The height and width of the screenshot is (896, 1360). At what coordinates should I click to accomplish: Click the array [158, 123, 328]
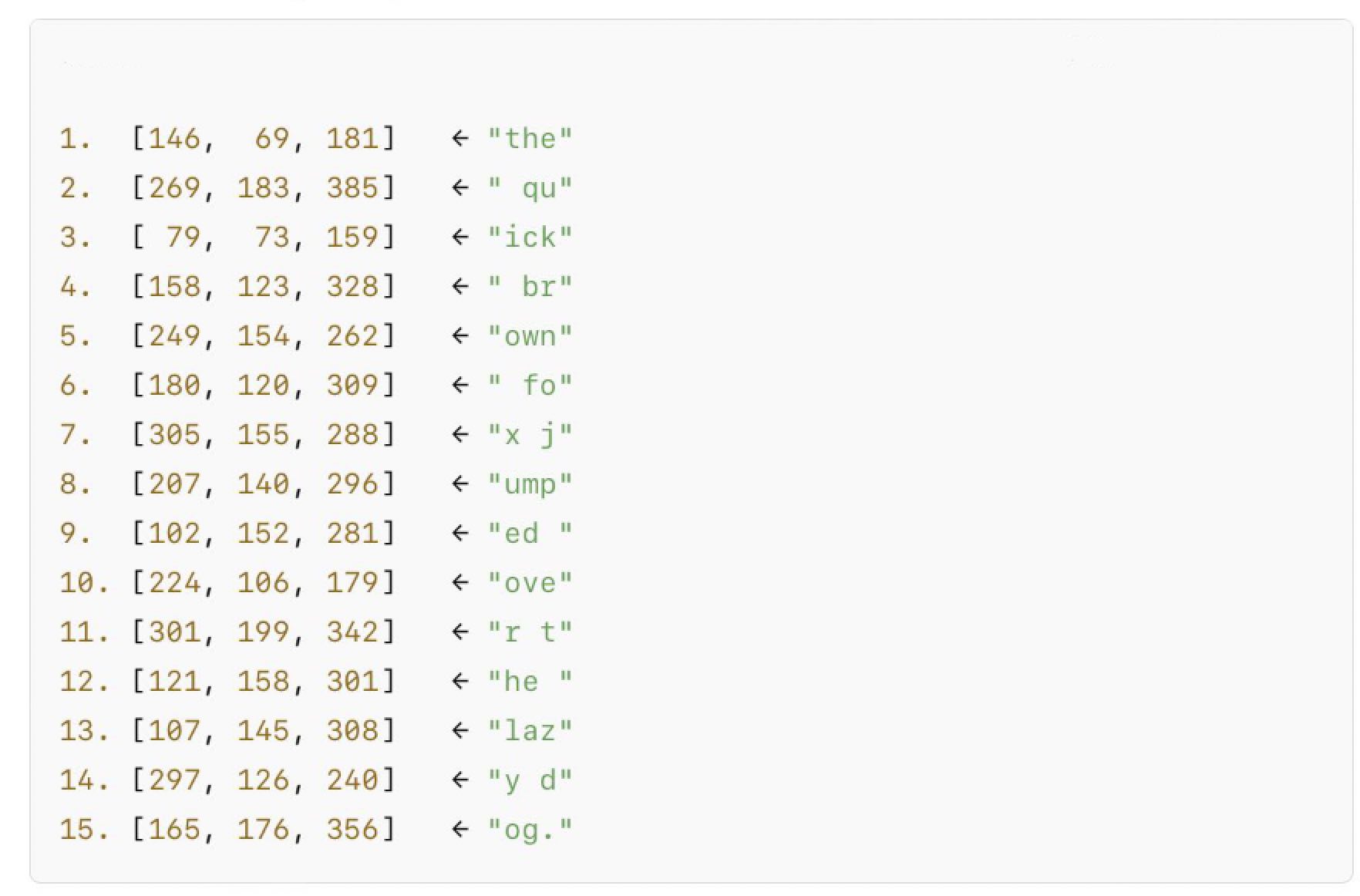pos(263,287)
